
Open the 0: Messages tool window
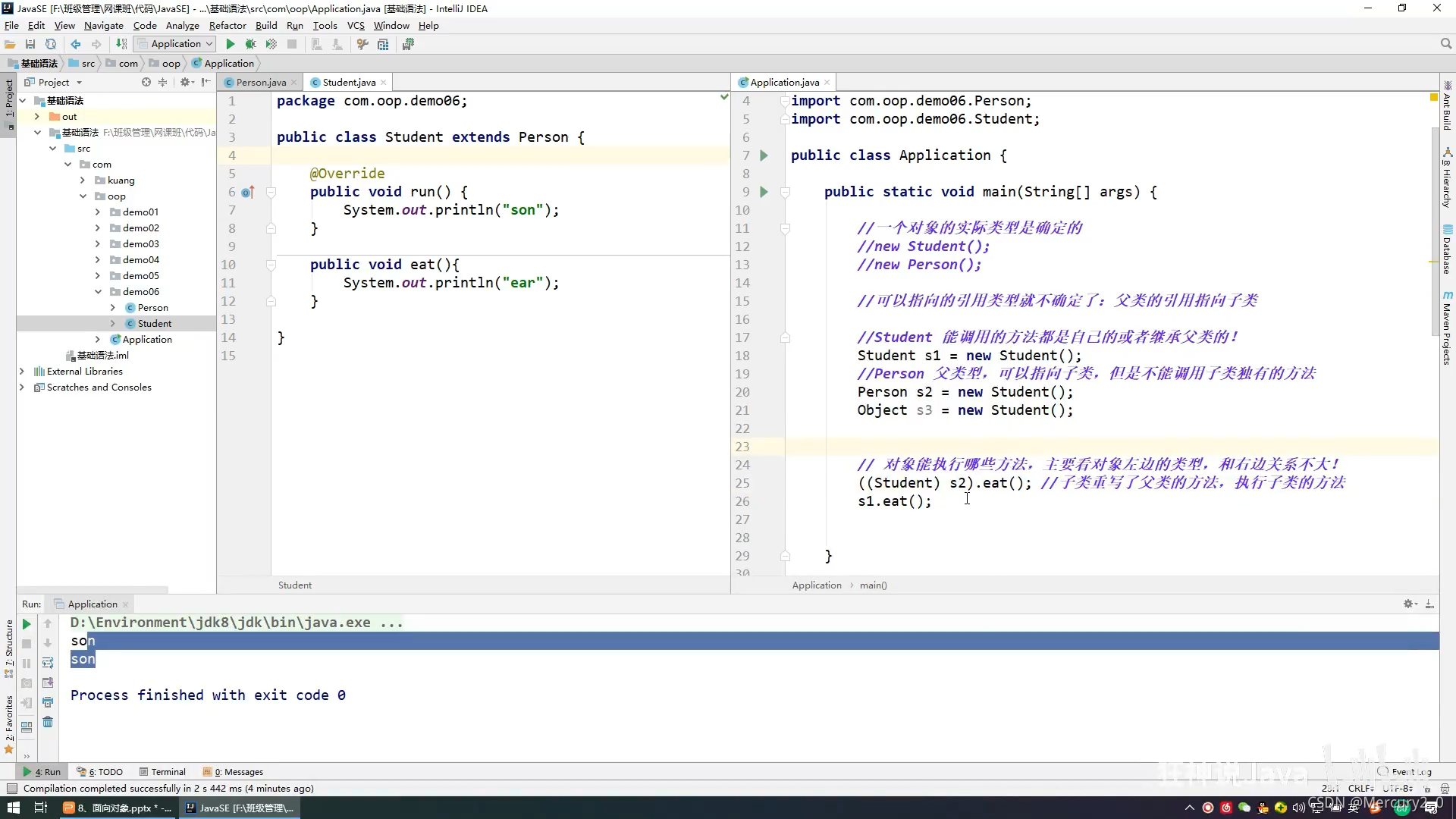tap(234, 772)
